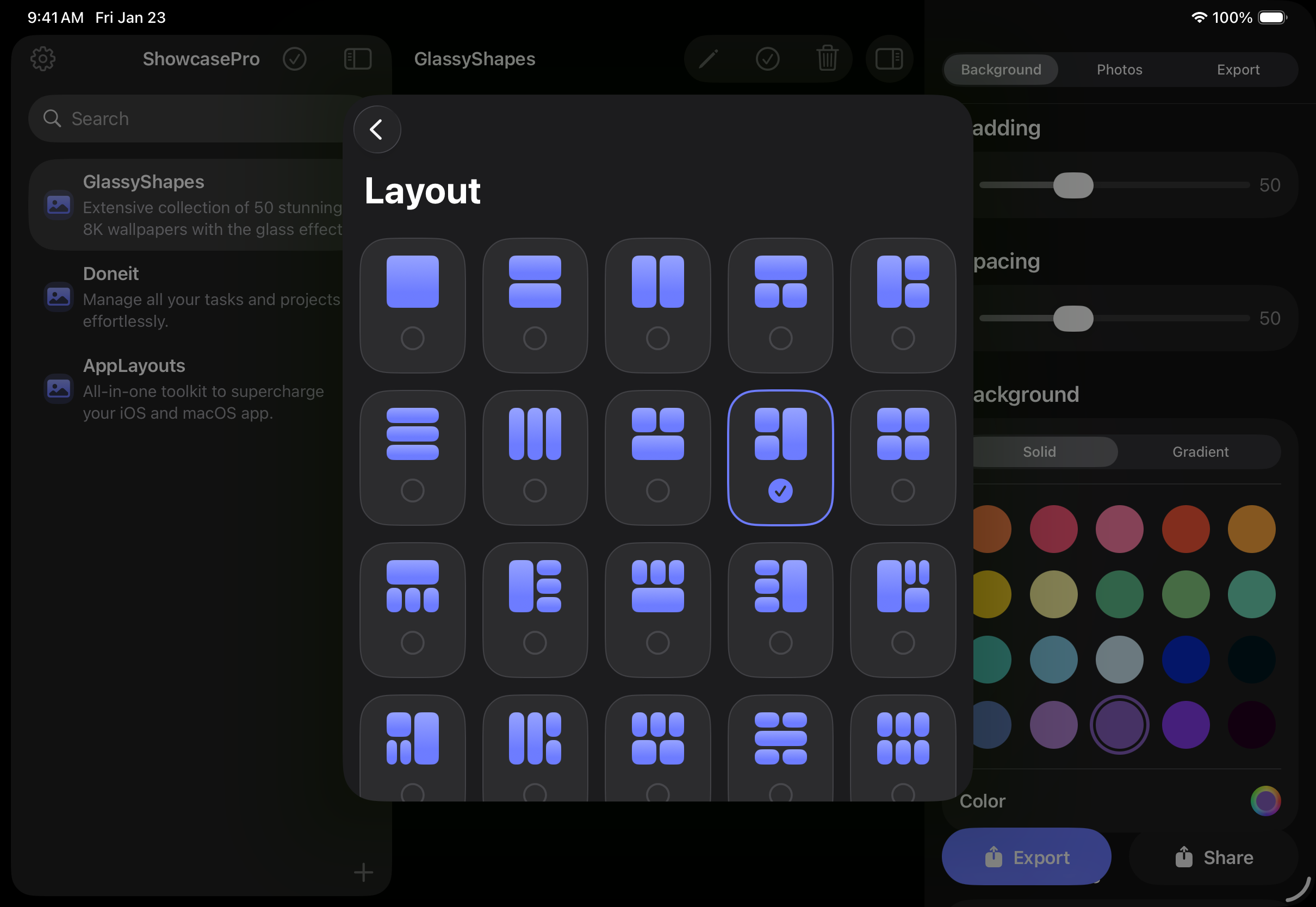Click the pencil edit icon in toolbar
The height and width of the screenshot is (907, 1316).
coord(708,59)
